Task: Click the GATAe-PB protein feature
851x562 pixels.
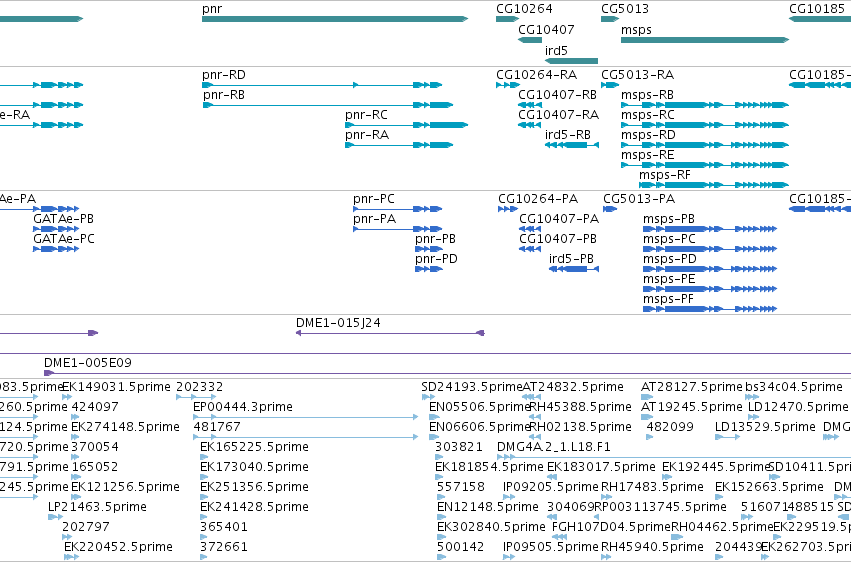Action: tap(56, 229)
